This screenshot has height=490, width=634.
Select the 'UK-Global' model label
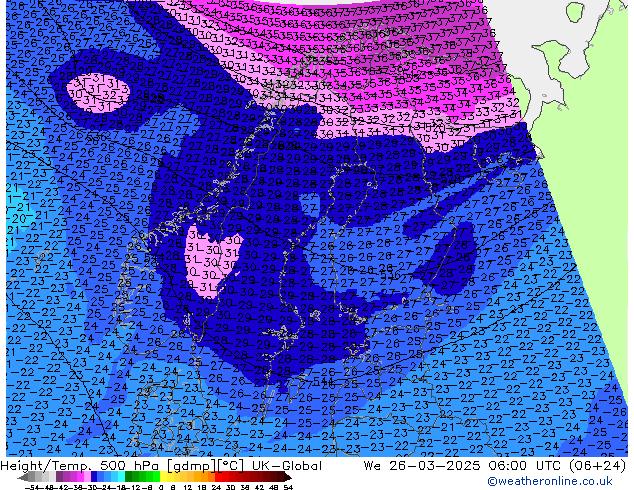[x=287, y=466]
